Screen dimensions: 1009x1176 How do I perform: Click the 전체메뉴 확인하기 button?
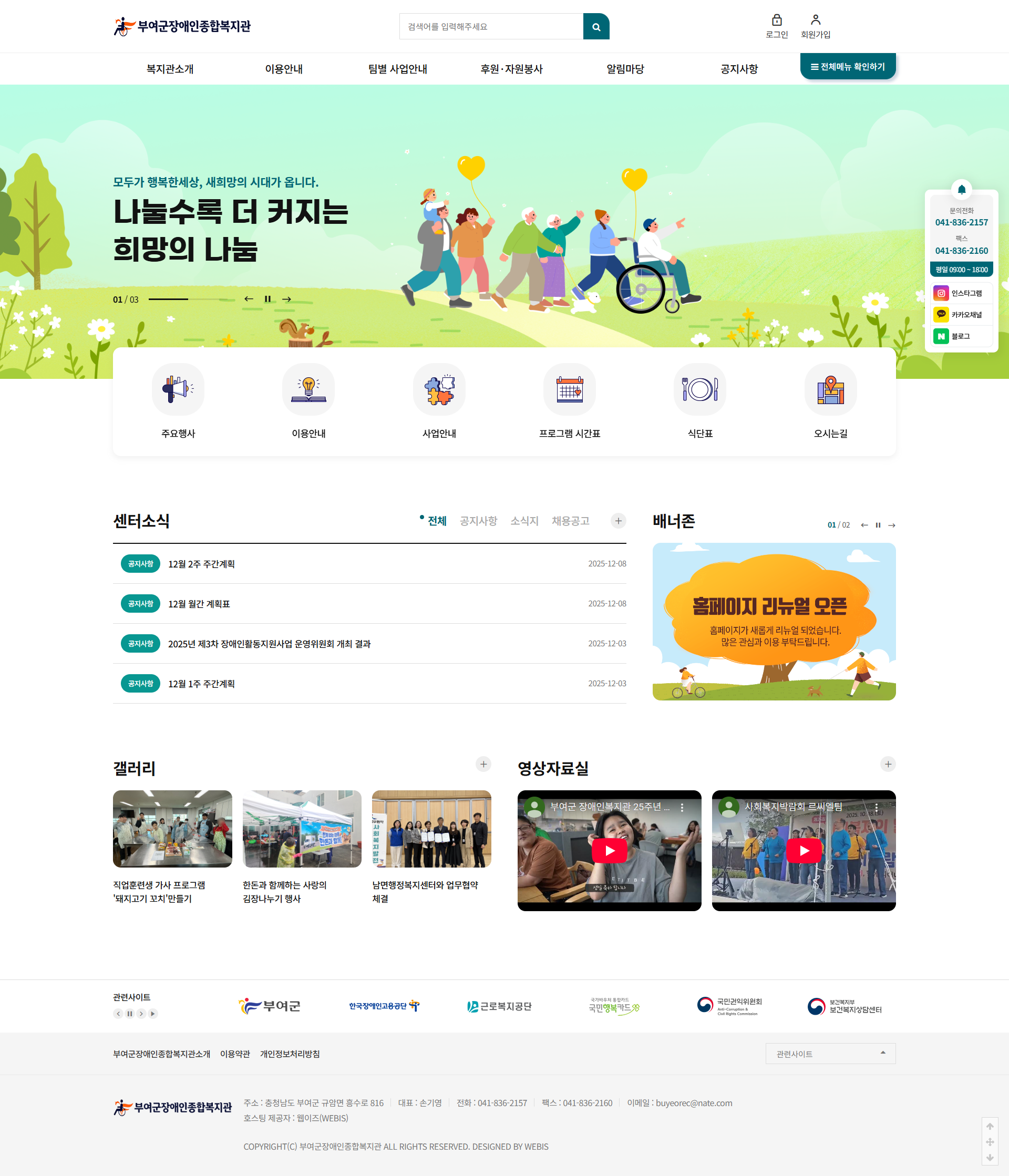(x=847, y=67)
